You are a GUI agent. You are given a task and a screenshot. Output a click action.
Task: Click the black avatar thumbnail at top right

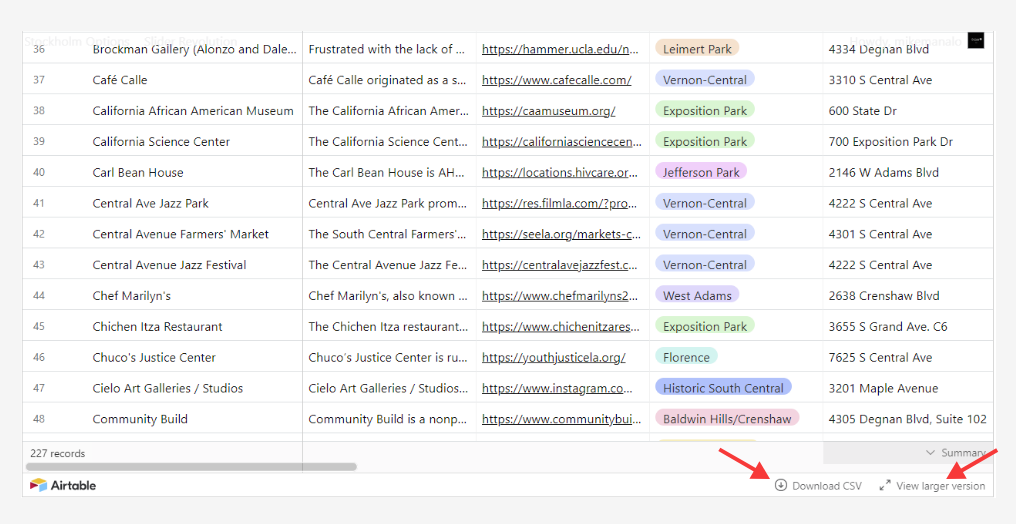click(x=976, y=41)
